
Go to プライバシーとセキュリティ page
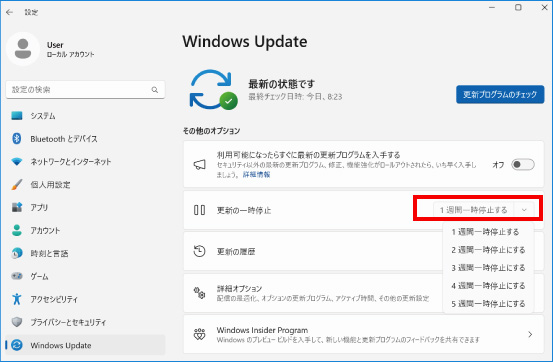(85, 322)
